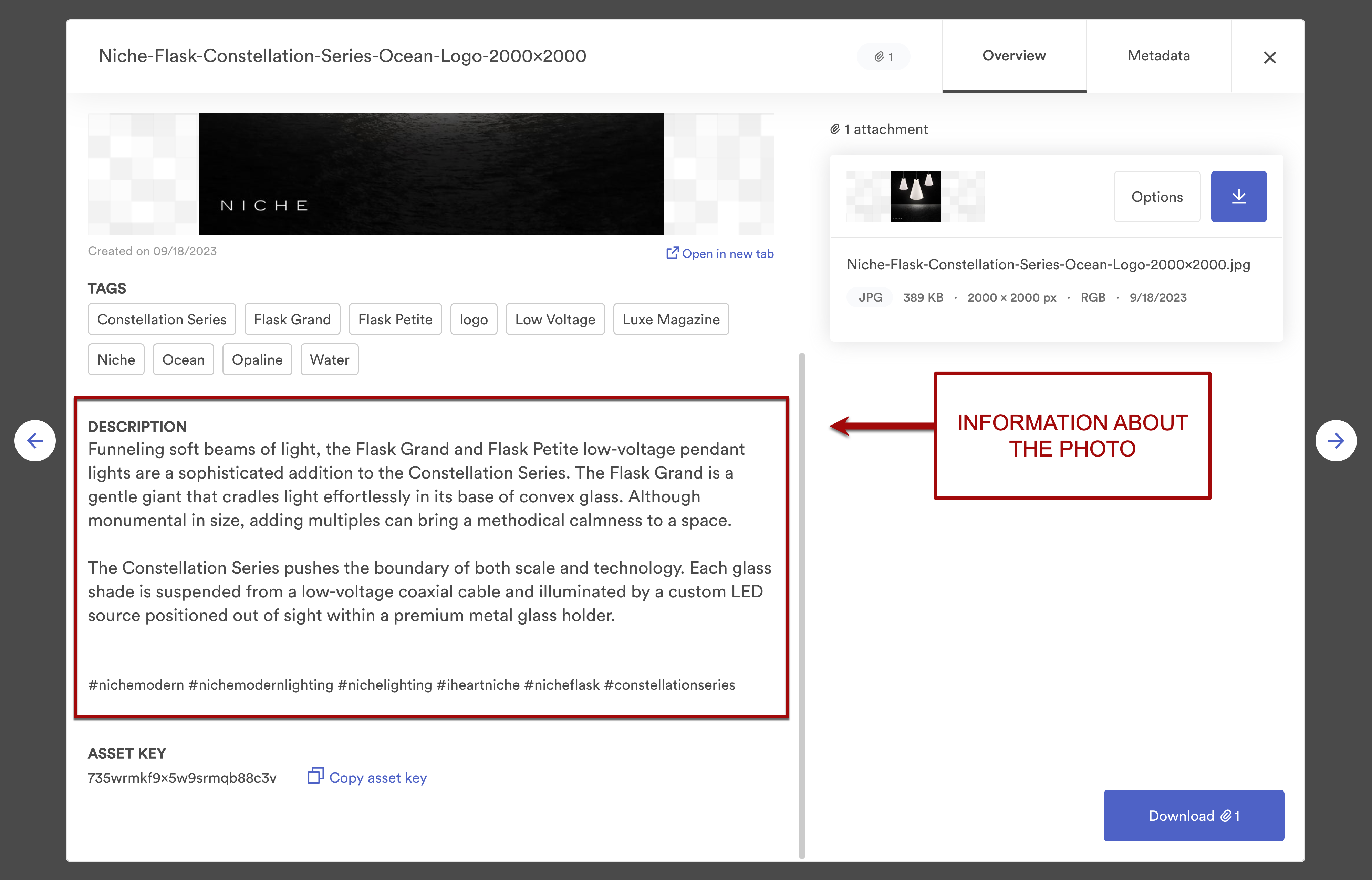Select the Water tag

330,359
